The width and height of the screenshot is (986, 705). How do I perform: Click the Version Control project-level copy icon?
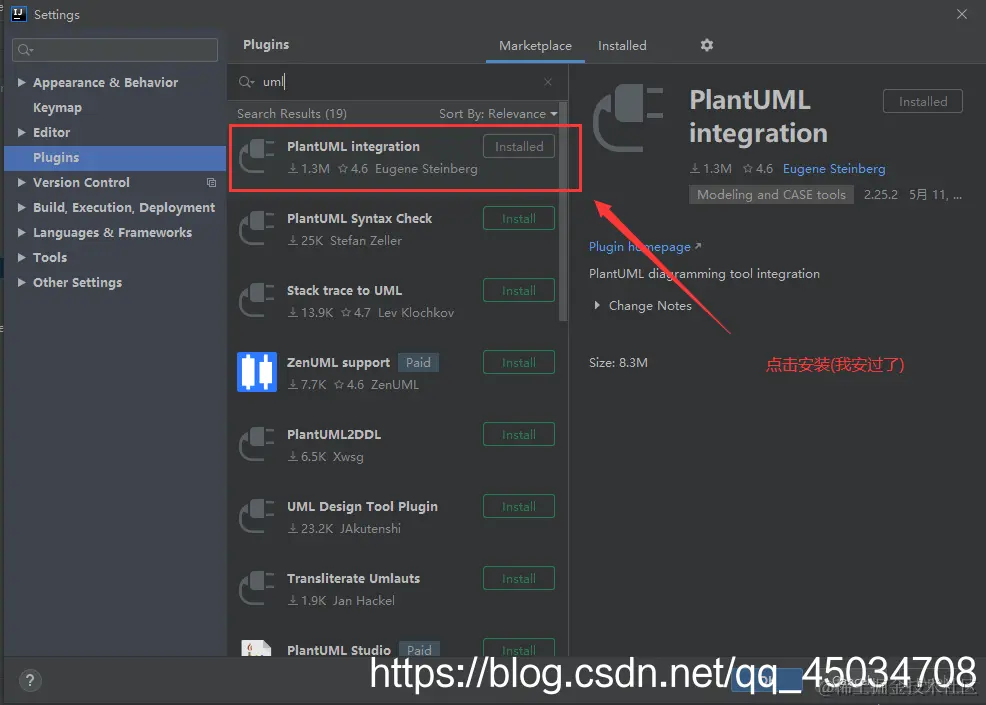coord(211,182)
